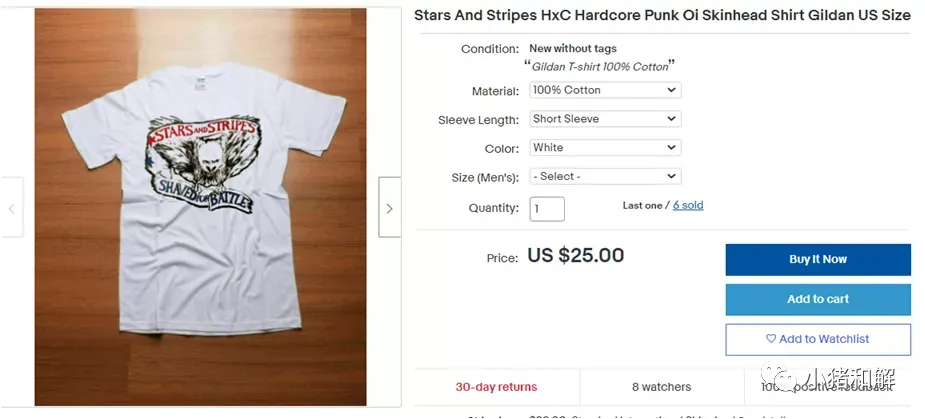The width and height of the screenshot is (925, 419).
Task: Open the Material dropdown
Action: coord(605,90)
